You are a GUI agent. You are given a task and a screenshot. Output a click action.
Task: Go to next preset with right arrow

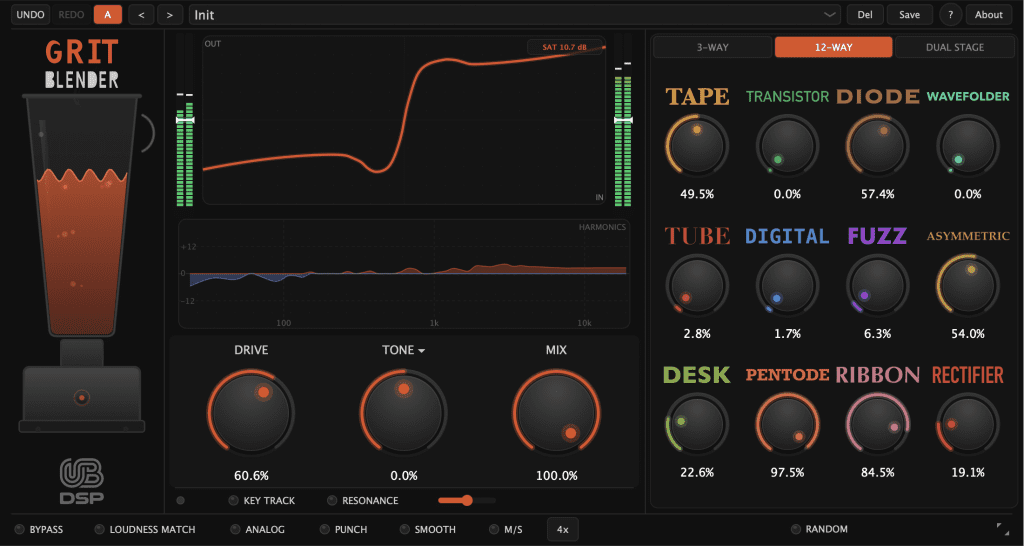pos(170,14)
